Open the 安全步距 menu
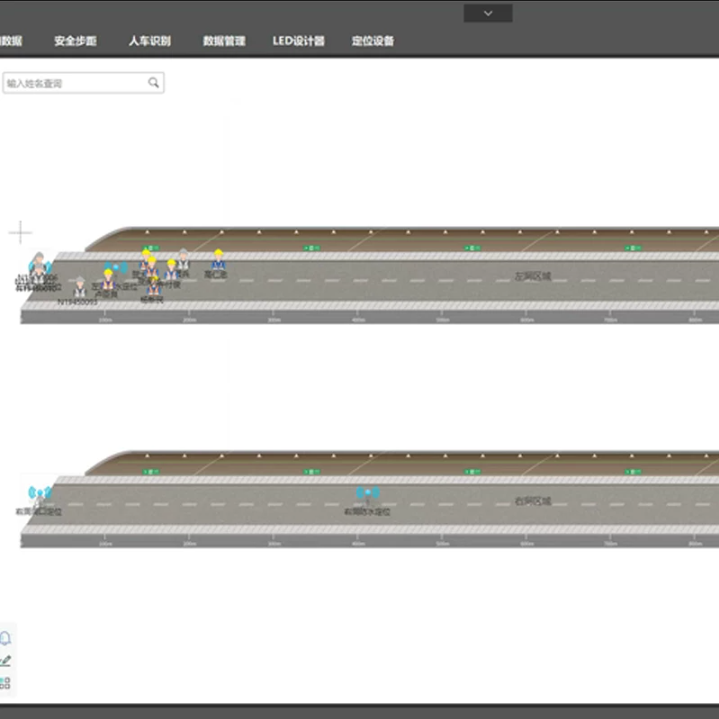The width and height of the screenshot is (719, 719). pyautogui.click(x=75, y=41)
